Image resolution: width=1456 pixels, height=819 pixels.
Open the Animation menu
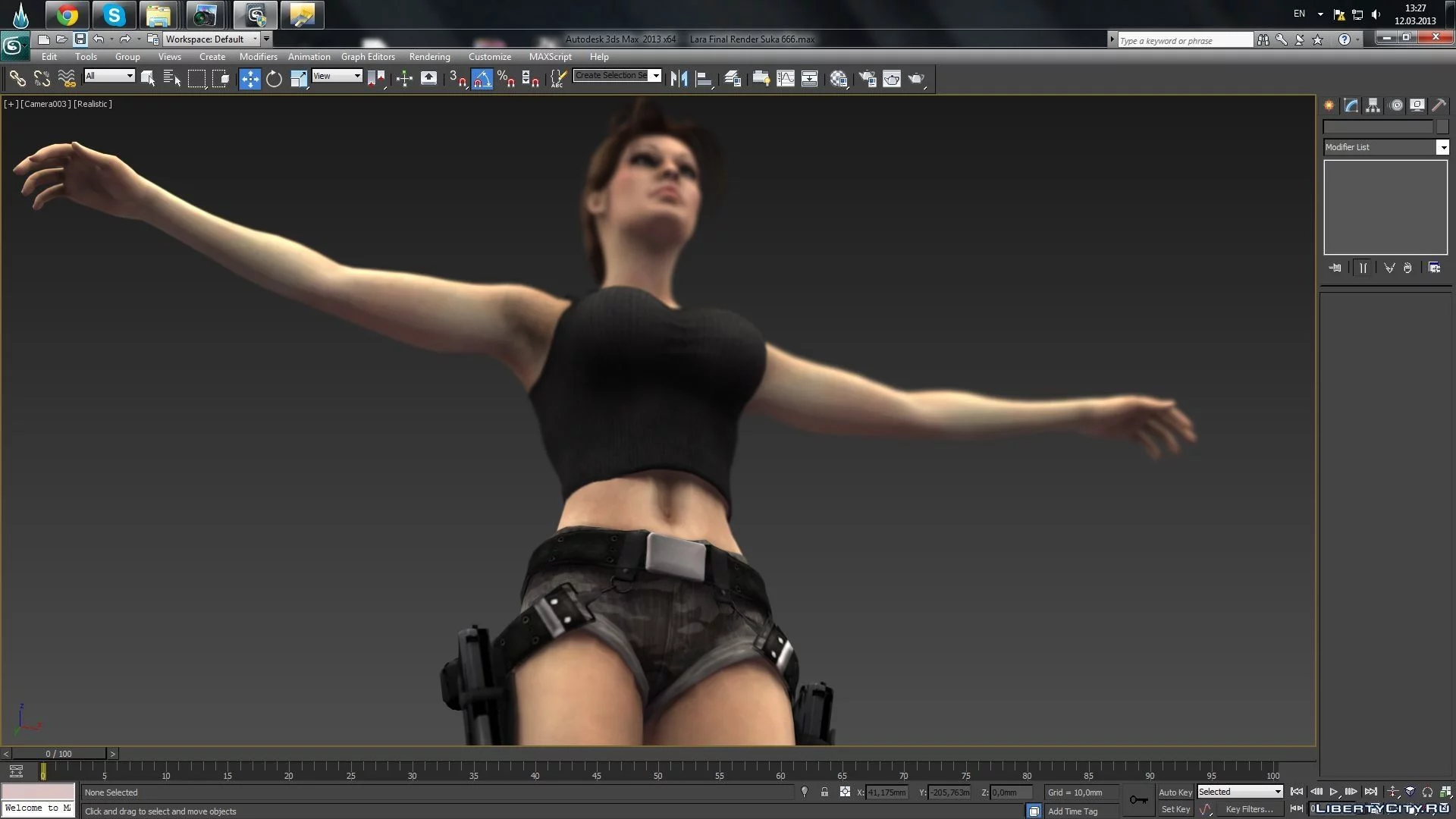(x=309, y=57)
